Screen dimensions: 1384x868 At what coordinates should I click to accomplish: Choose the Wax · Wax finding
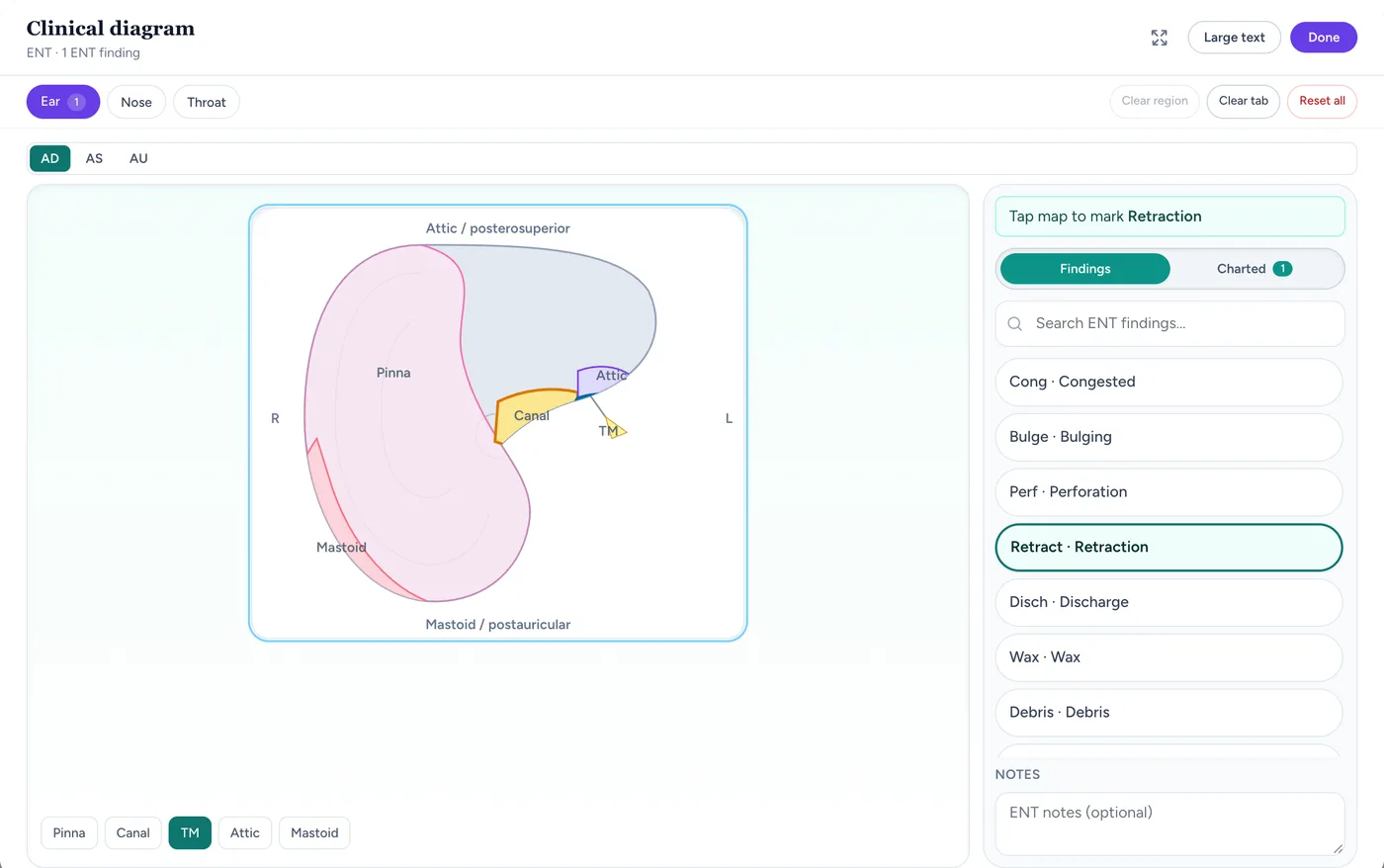(x=1169, y=657)
